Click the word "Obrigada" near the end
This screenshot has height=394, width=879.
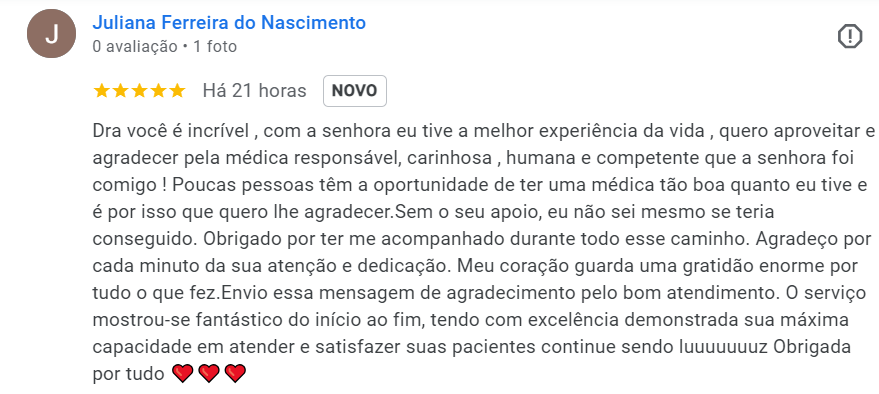tap(812, 347)
